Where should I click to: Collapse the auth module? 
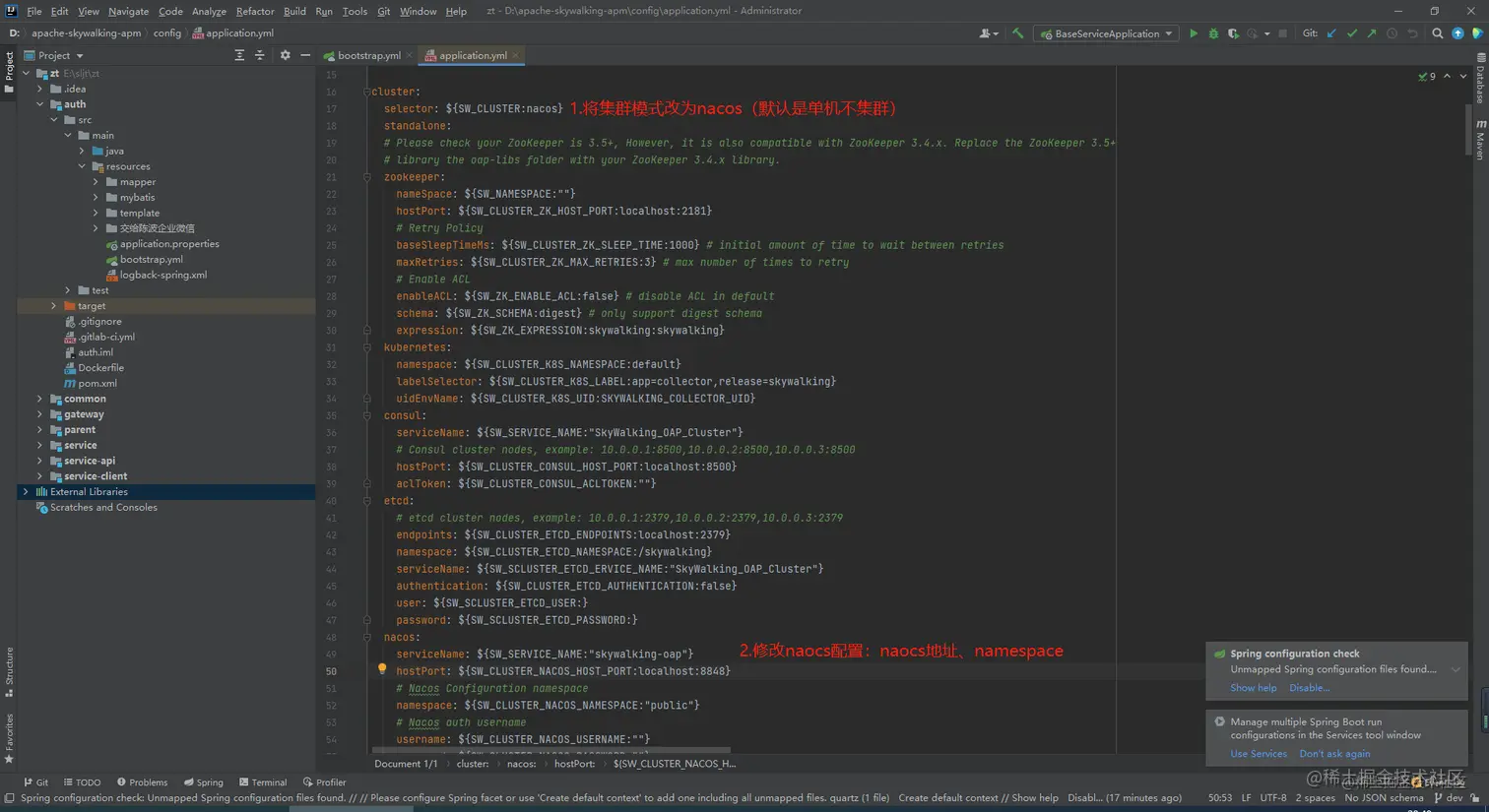click(40, 104)
